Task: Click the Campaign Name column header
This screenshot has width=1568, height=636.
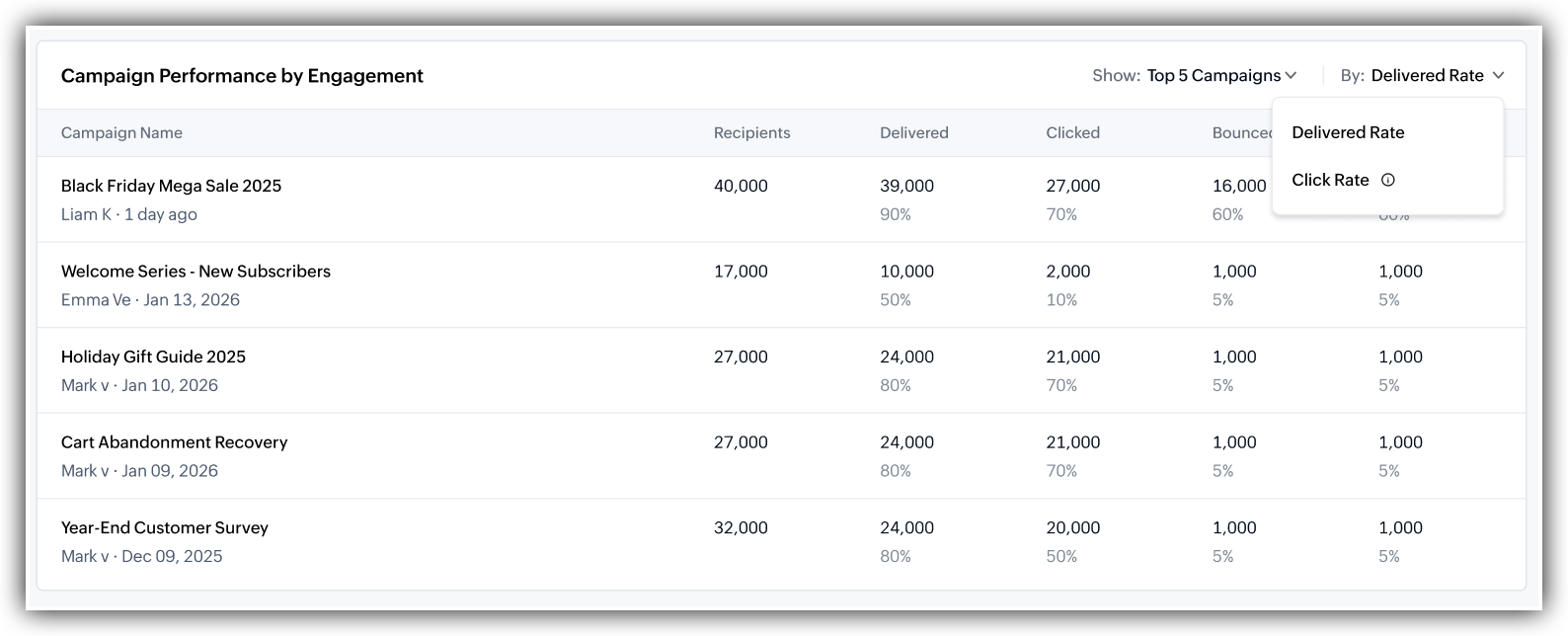Action: [121, 132]
